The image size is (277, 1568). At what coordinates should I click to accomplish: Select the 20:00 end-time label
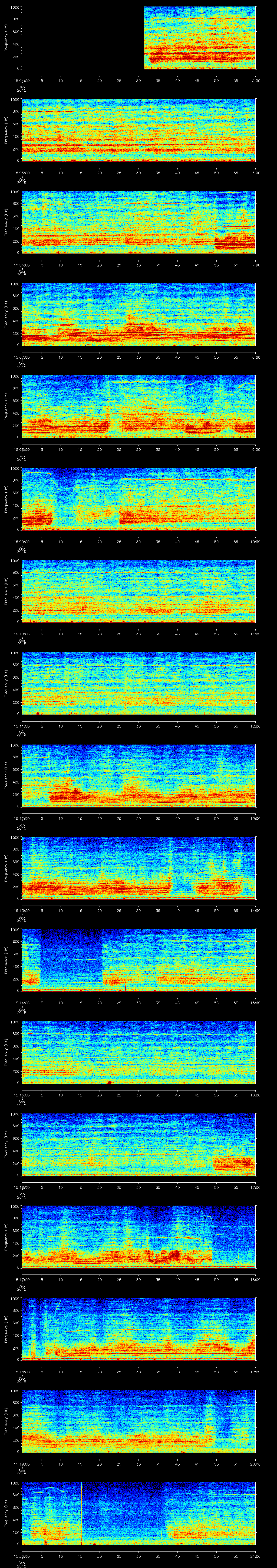[x=255, y=1464]
